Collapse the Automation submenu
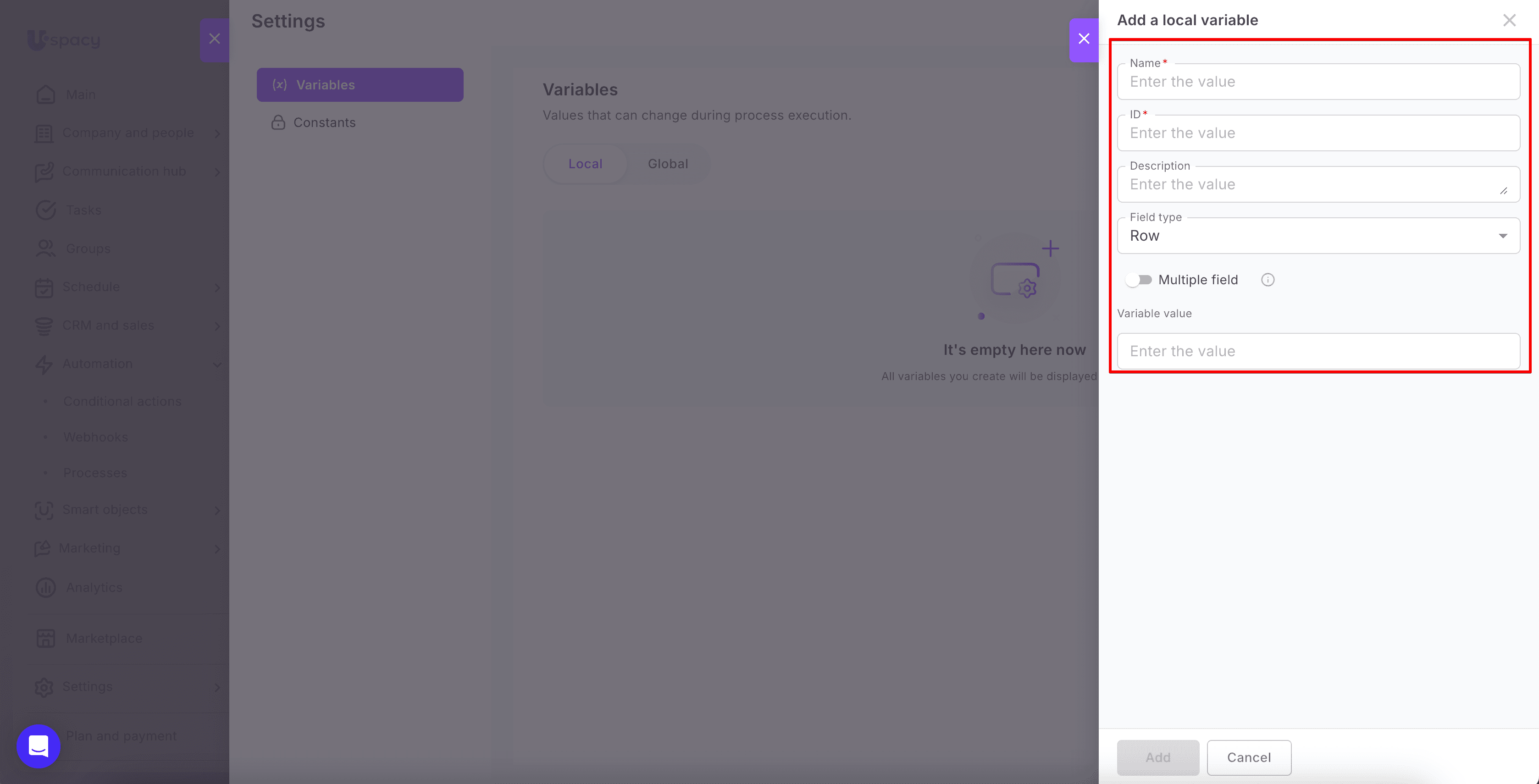Image resolution: width=1539 pixels, height=784 pixels. 217,364
